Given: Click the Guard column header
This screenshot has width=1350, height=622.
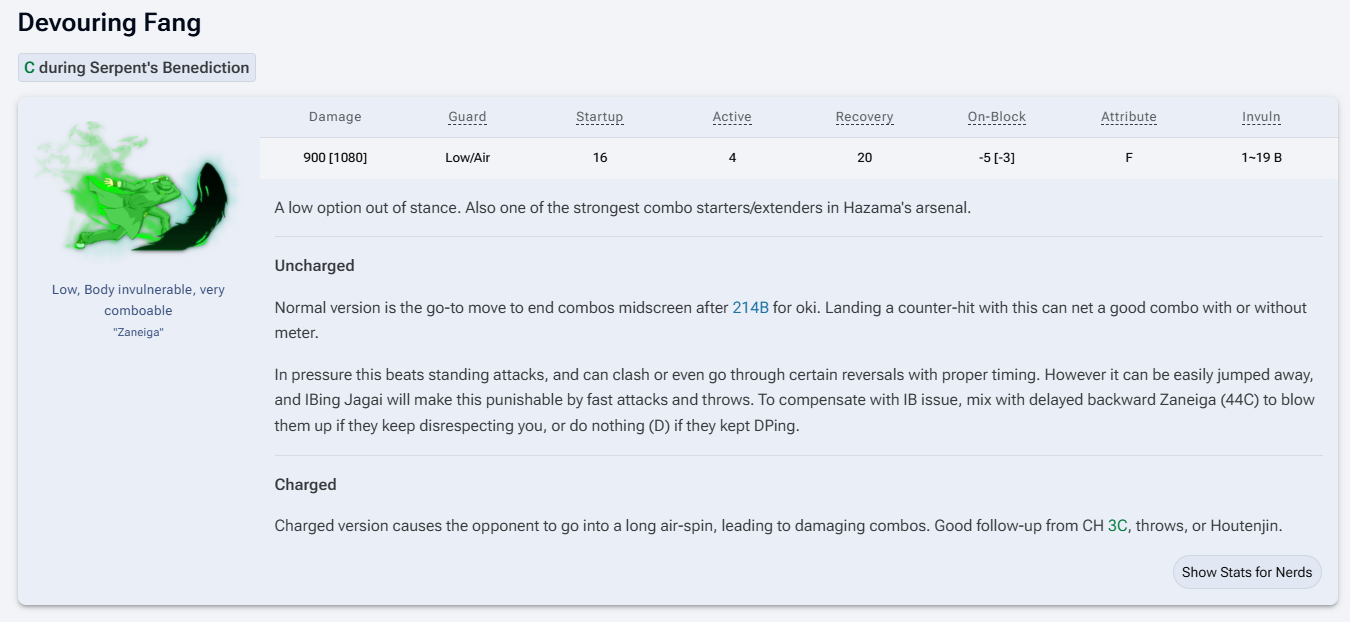Looking at the screenshot, I should pos(467,117).
